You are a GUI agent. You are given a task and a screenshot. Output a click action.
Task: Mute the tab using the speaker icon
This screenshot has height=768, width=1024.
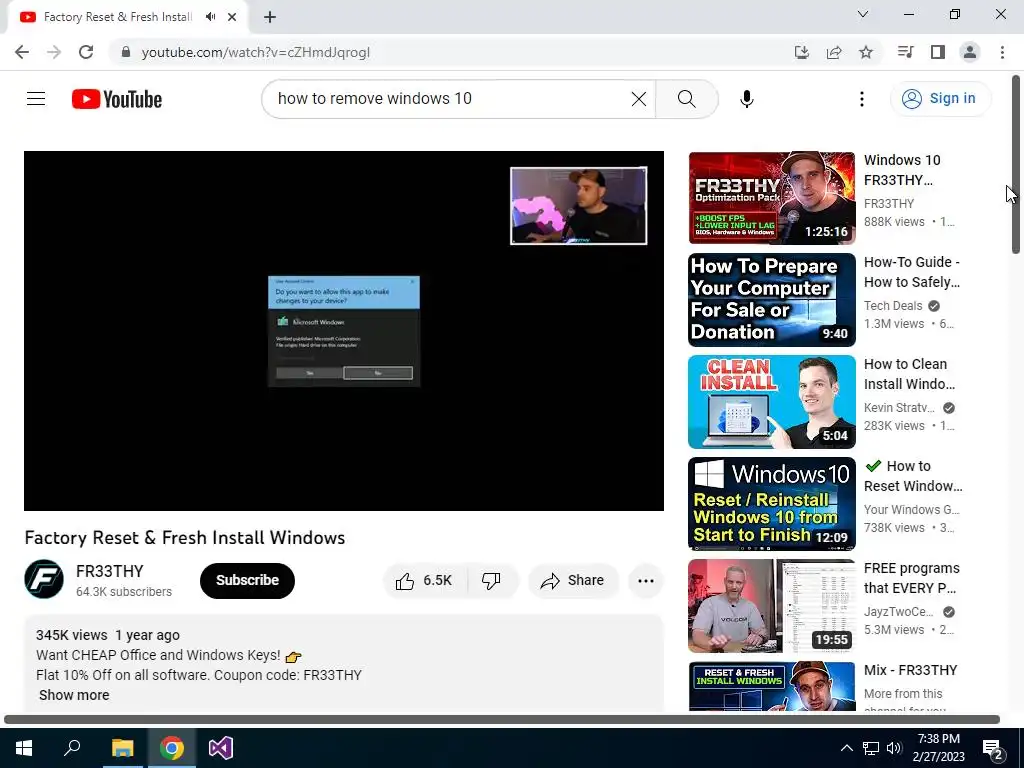pyautogui.click(x=210, y=17)
